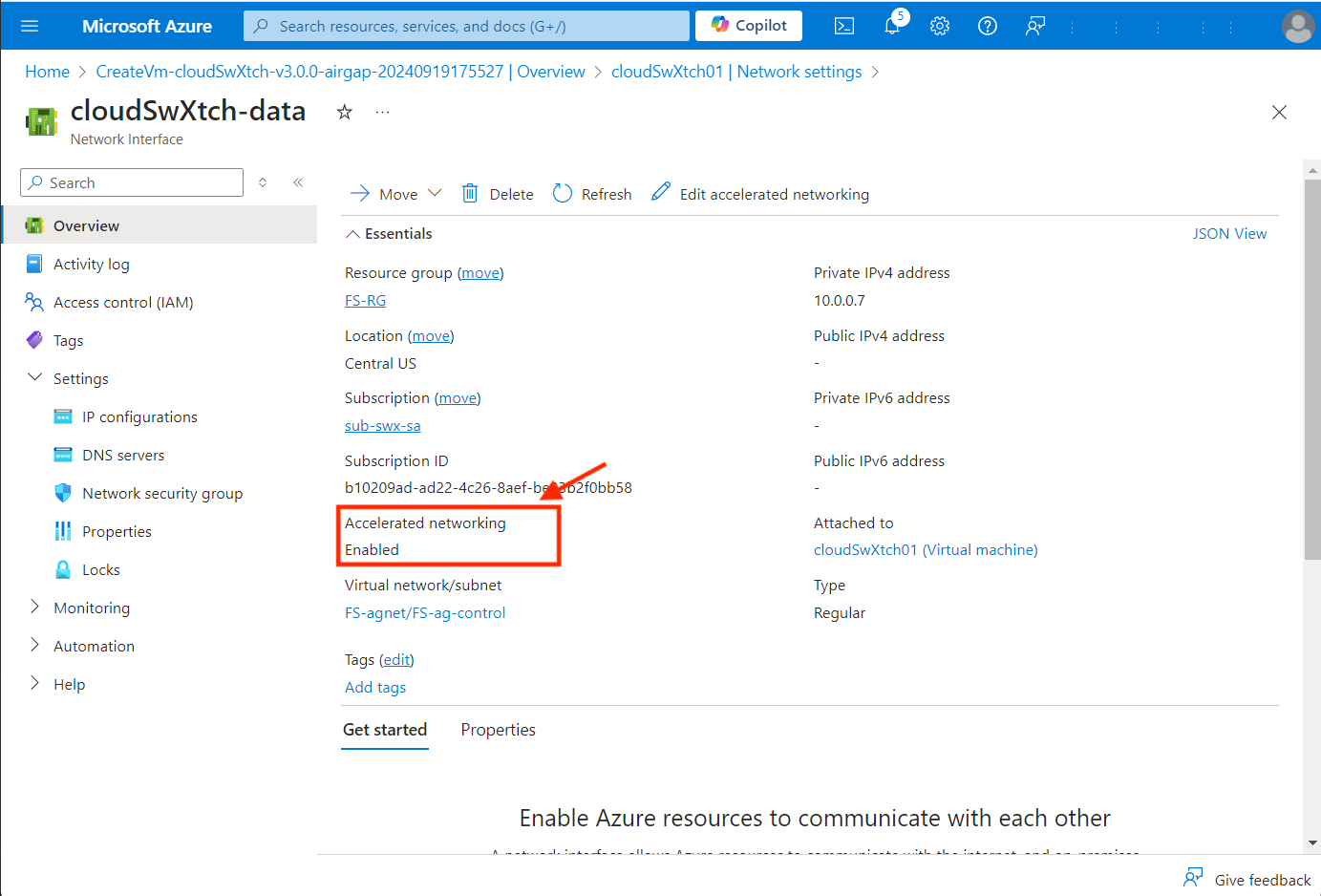Open the cloudSwXtch01 virtual machine link
This screenshot has height=896, width=1321.
tap(925, 549)
